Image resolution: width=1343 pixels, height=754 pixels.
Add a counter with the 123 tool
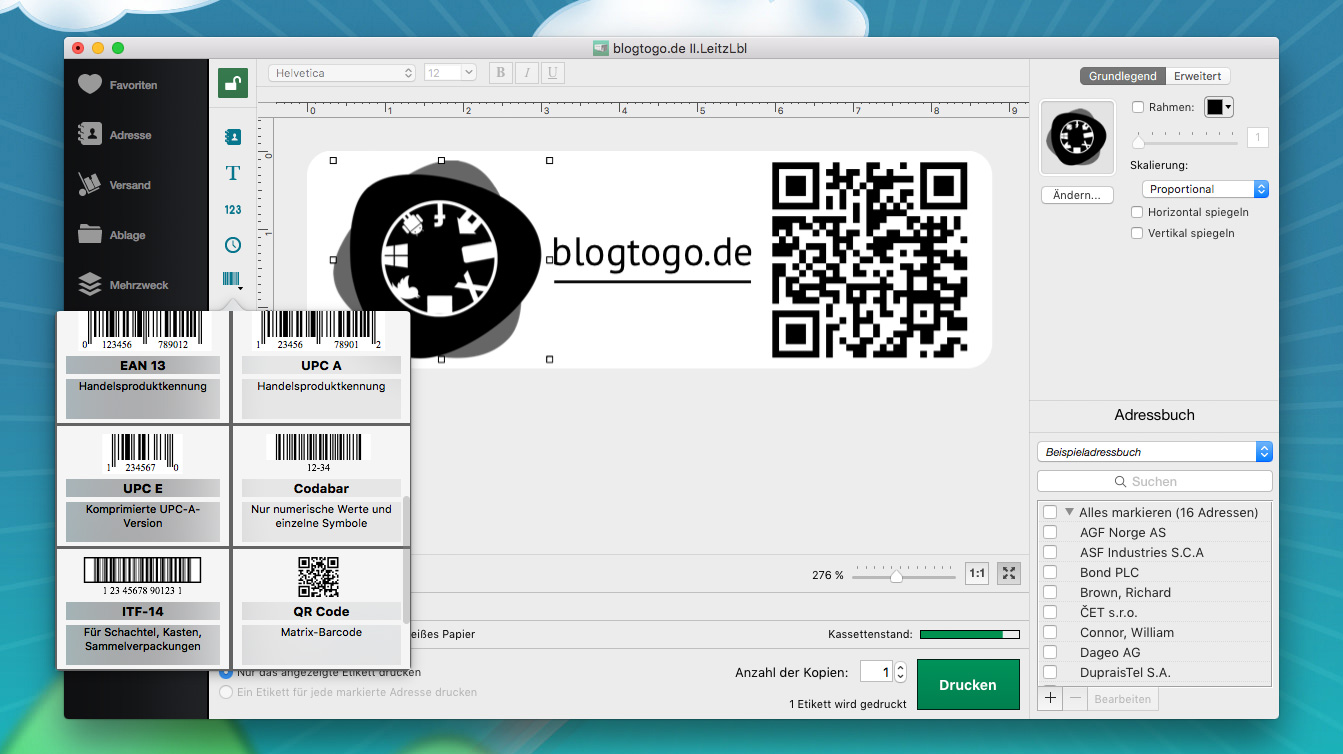233,210
